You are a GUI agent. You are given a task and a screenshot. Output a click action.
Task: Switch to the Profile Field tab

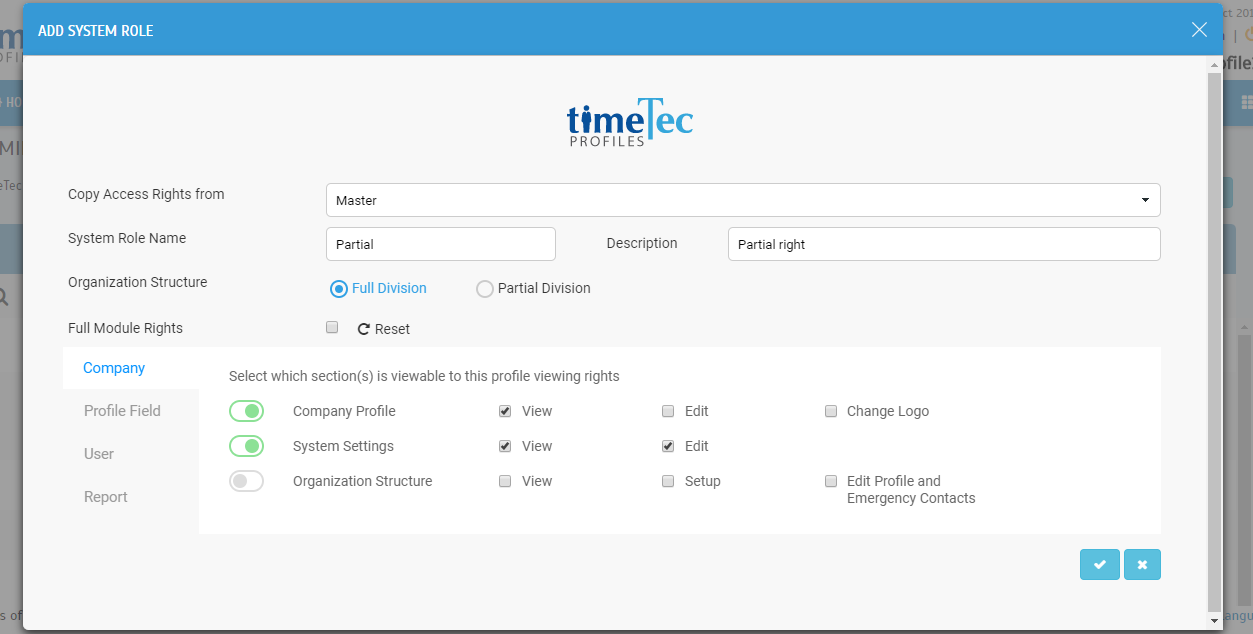tap(122, 411)
